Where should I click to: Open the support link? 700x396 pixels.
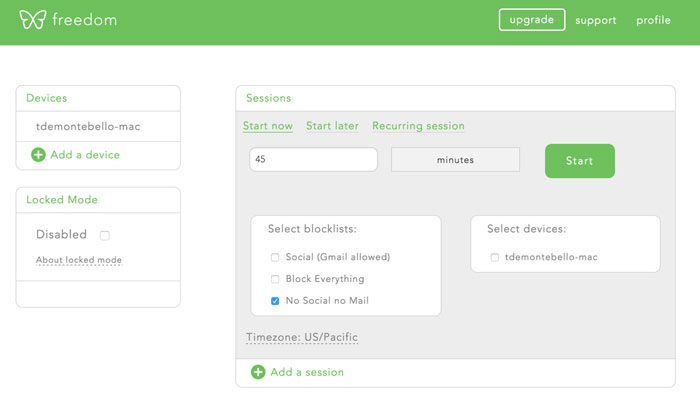(x=596, y=20)
